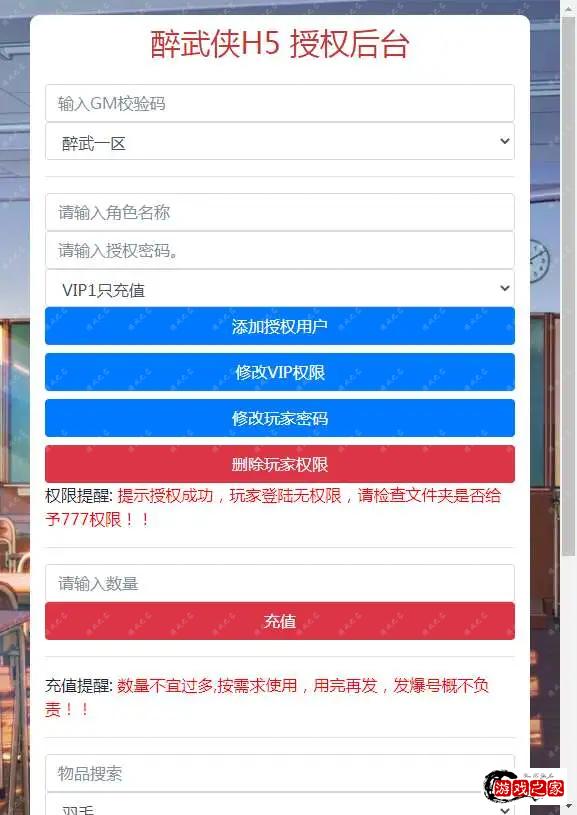Click the red 充值 button
This screenshot has height=815, width=577.
[280, 621]
